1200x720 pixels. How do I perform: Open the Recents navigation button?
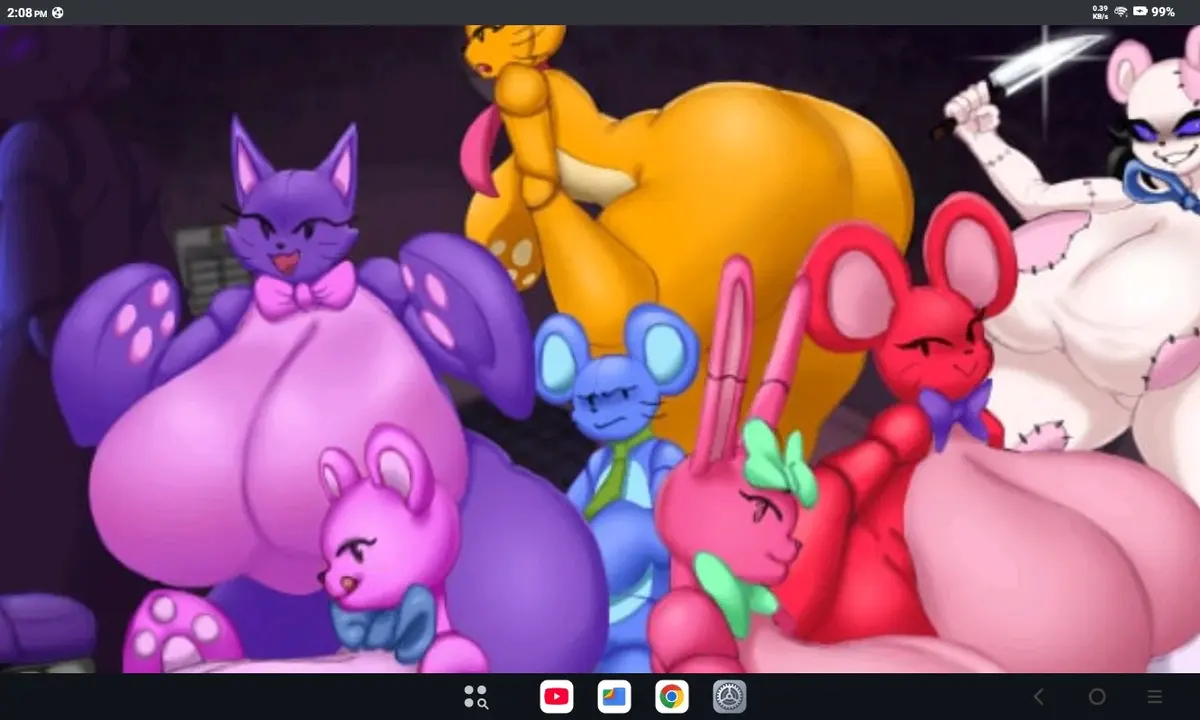tap(1155, 696)
